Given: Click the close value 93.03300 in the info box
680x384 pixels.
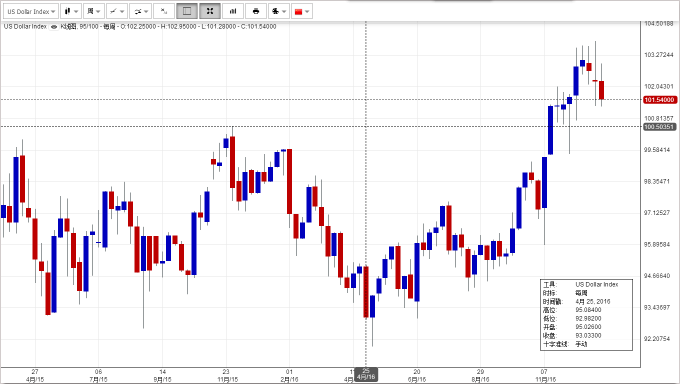Looking at the screenshot, I should point(588,335).
